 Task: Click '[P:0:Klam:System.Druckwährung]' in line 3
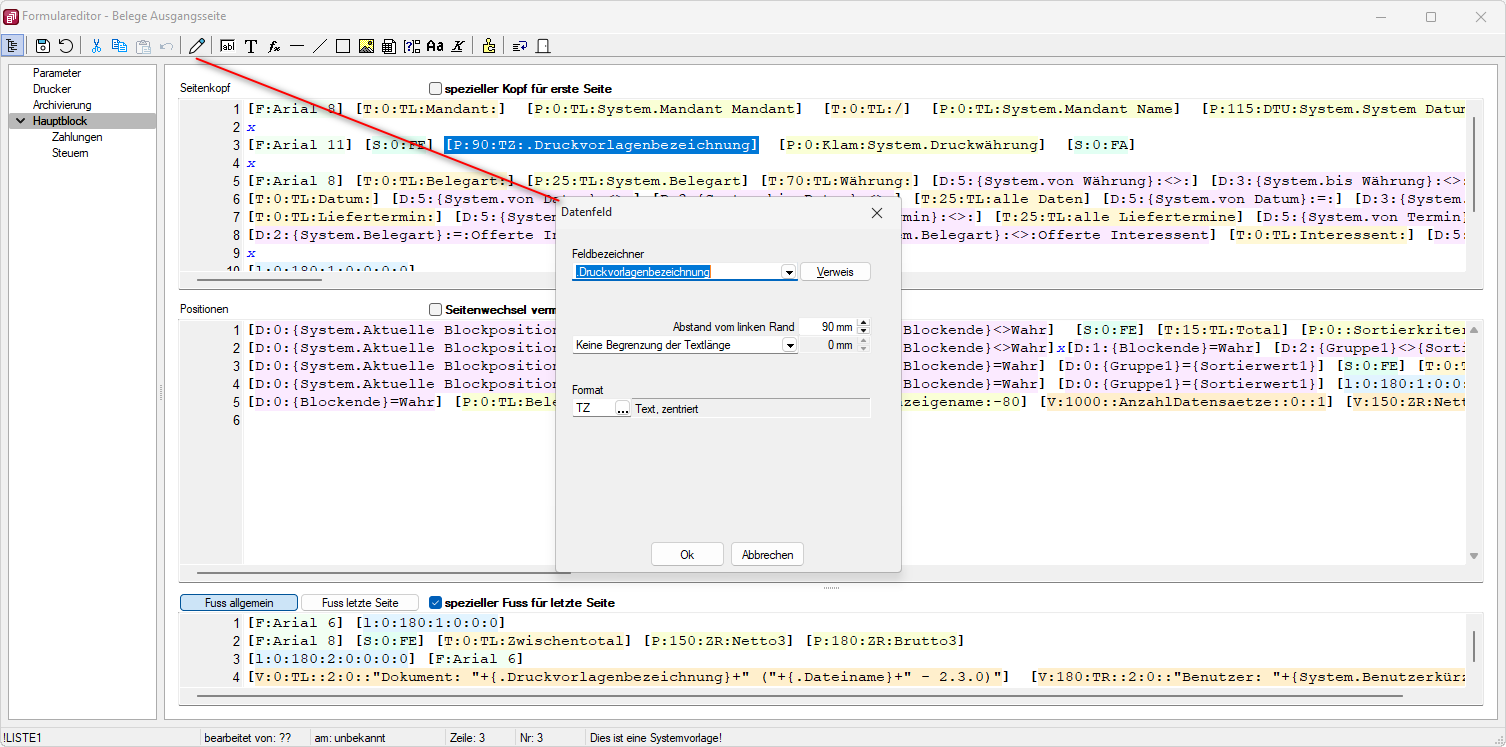(x=913, y=145)
